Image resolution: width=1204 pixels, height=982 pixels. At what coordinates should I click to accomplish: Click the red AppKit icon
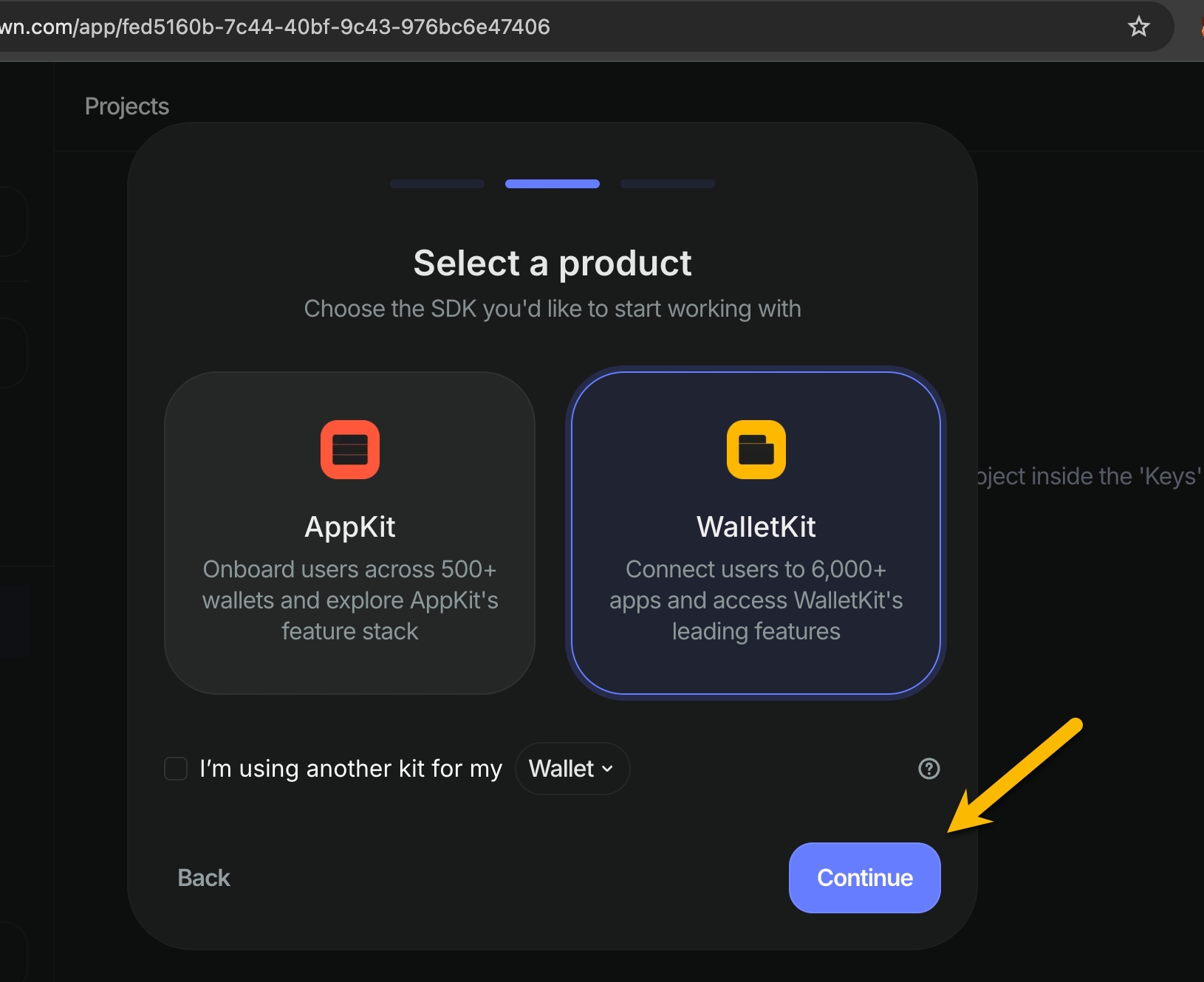tap(349, 450)
